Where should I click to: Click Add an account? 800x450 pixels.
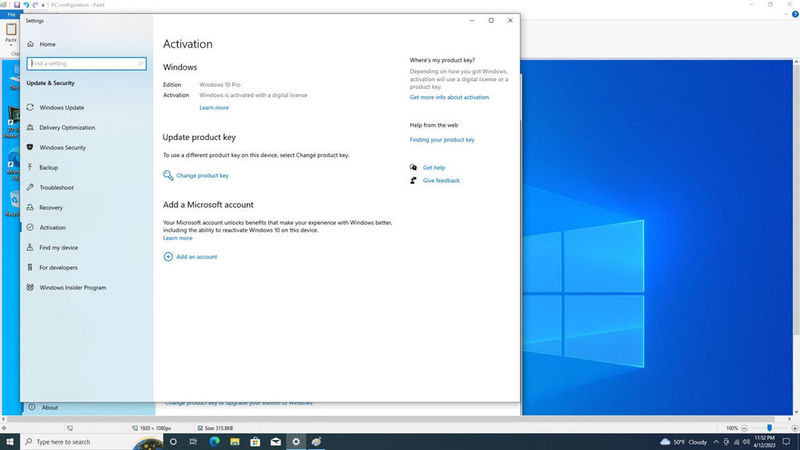[196, 257]
